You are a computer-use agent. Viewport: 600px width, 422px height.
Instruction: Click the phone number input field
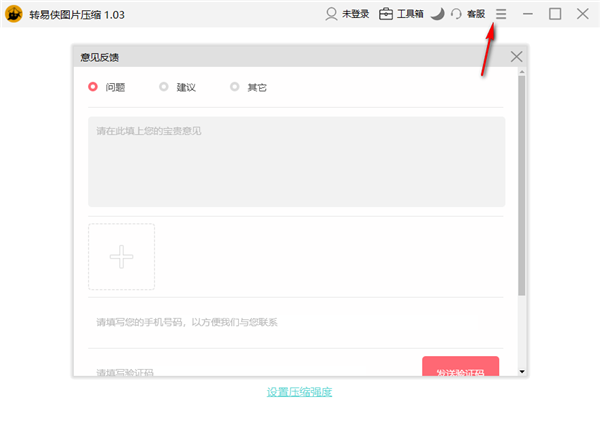point(295,322)
